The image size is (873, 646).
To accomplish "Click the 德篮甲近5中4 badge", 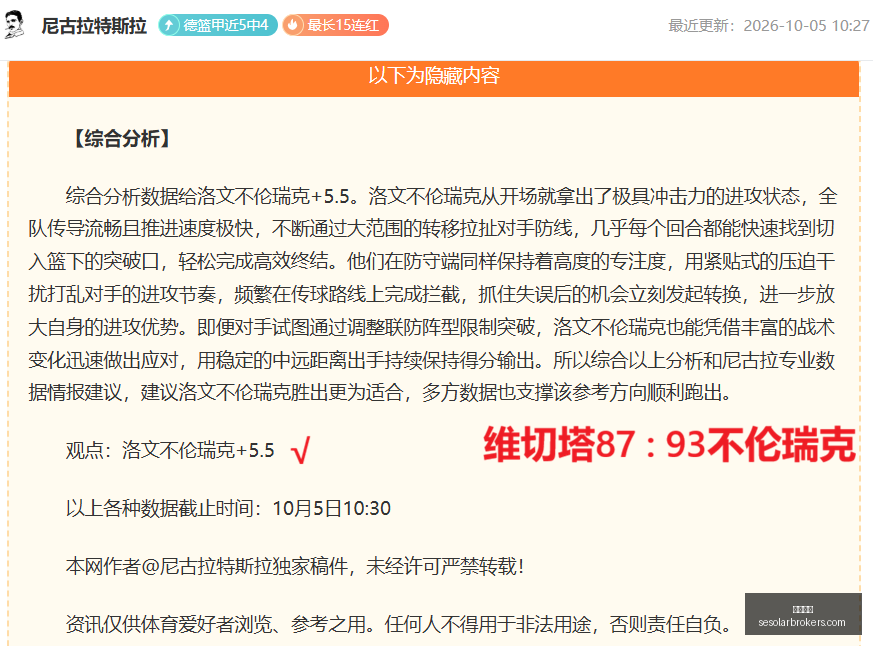I will (218, 25).
